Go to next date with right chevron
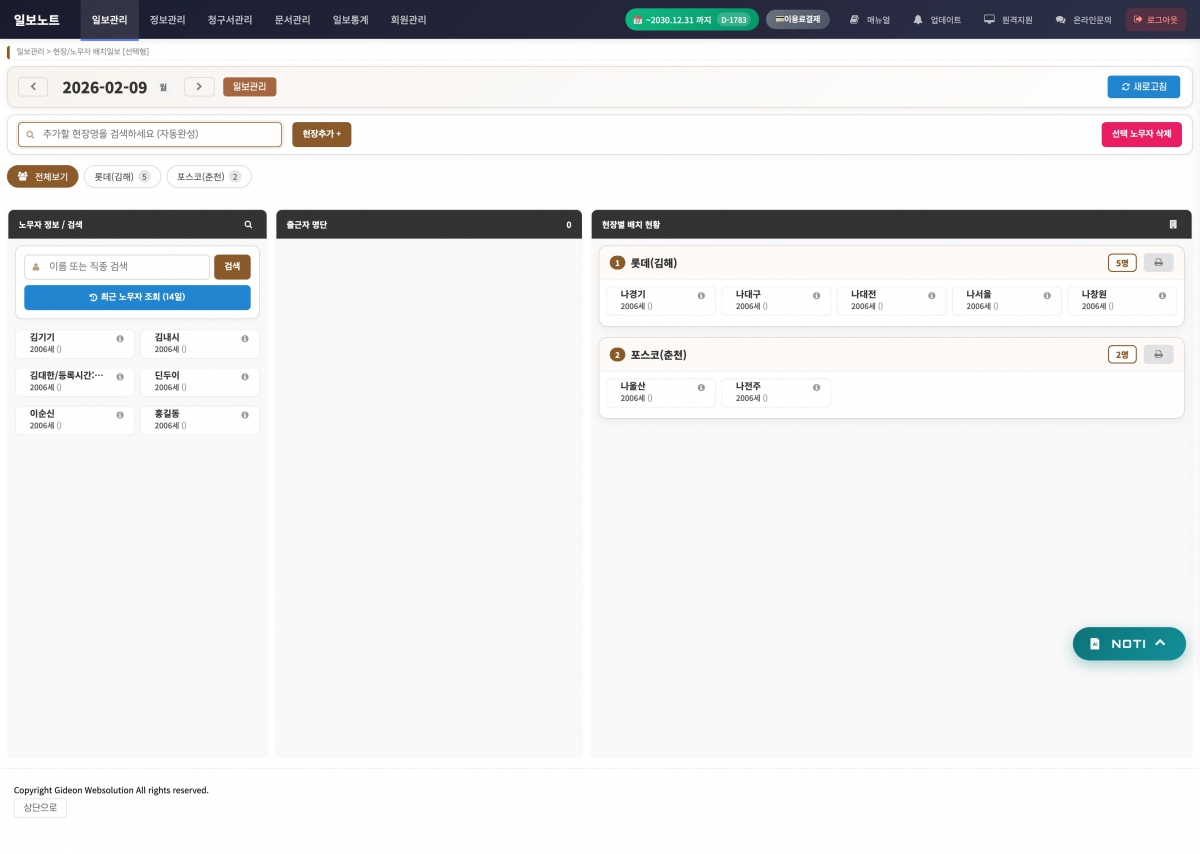Screen dimensions: 1200x854 199,87
